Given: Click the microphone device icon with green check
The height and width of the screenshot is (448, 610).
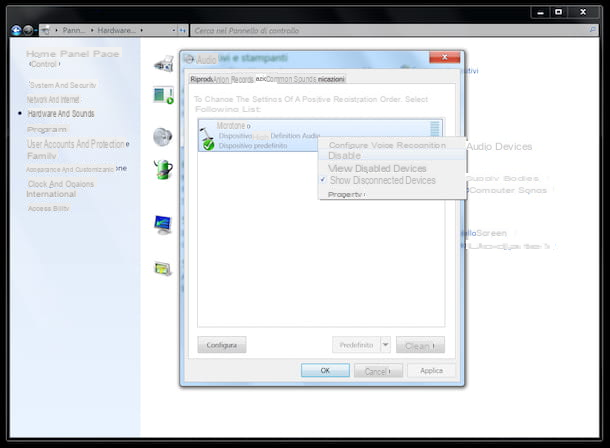Looking at the screenshot, I should click(x=207, y=139).
